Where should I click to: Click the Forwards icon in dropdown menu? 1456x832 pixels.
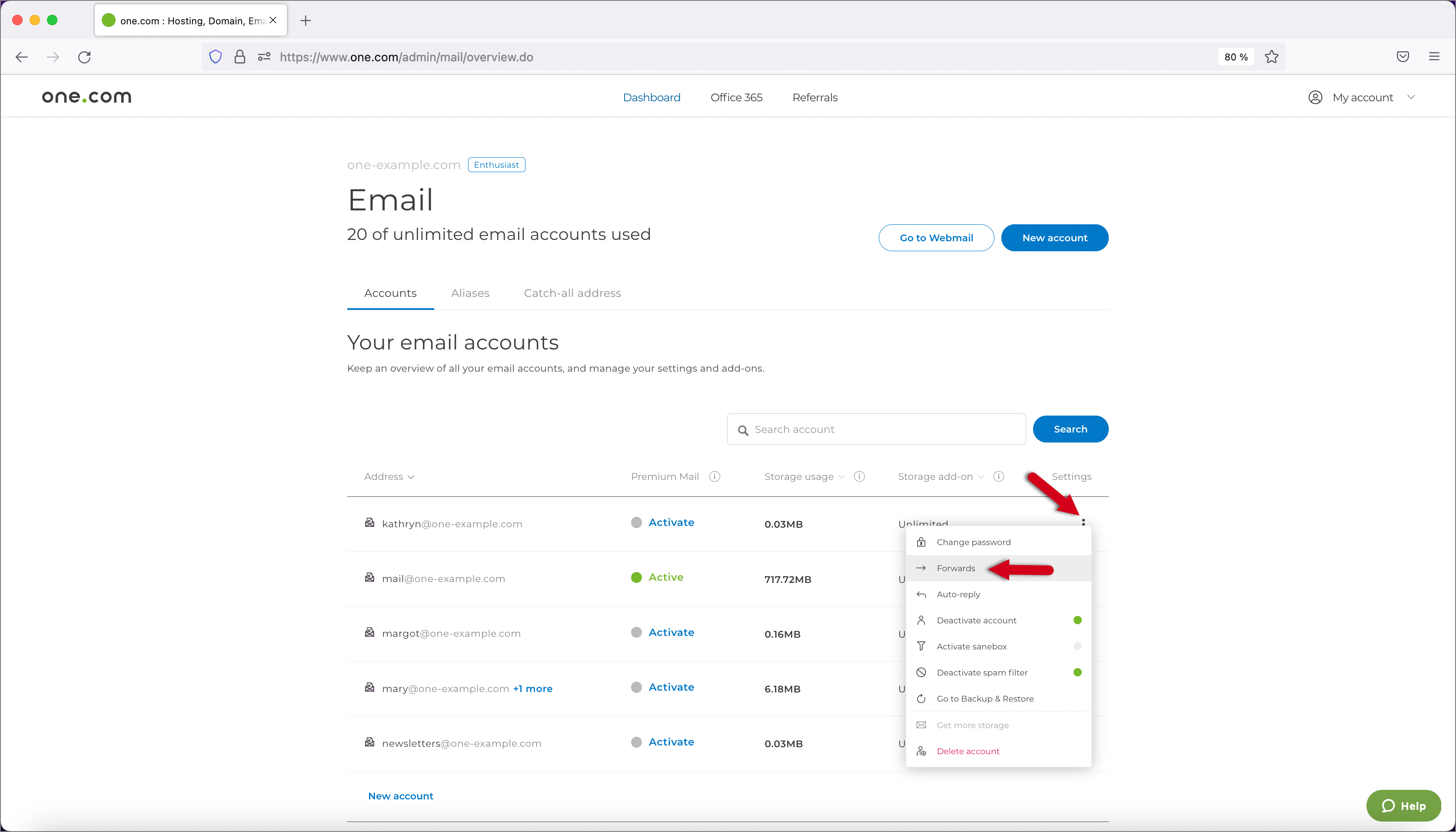[x=922, y=568]
